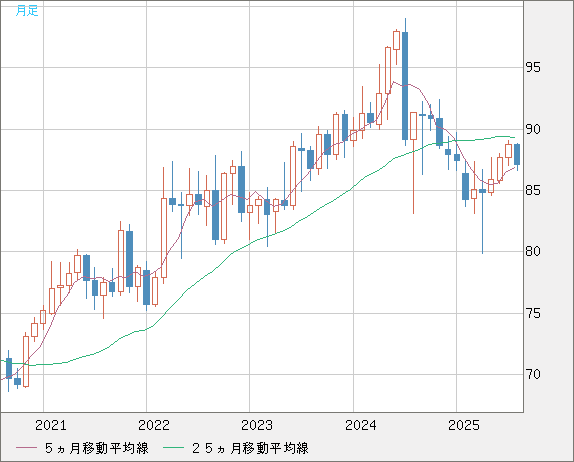Click the 2023 year axis label
574x462 pixels.
257,425
